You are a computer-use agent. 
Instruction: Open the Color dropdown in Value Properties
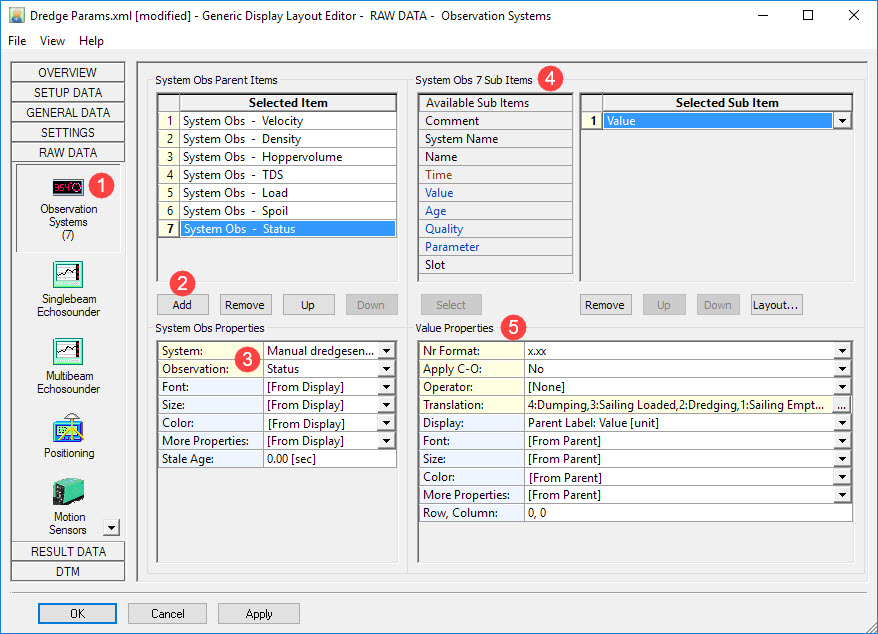click(842, 477)
